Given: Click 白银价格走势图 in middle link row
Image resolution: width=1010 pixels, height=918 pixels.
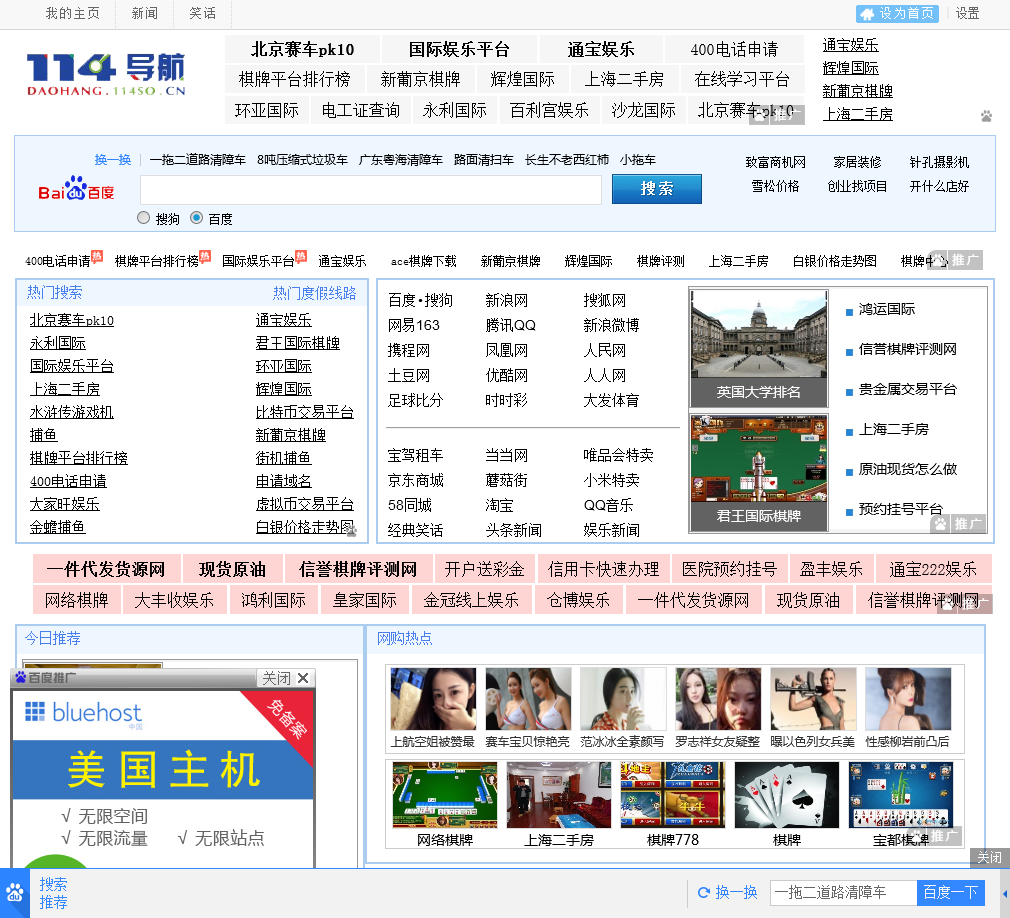Looking at the screenshot, I should [834, 261].
